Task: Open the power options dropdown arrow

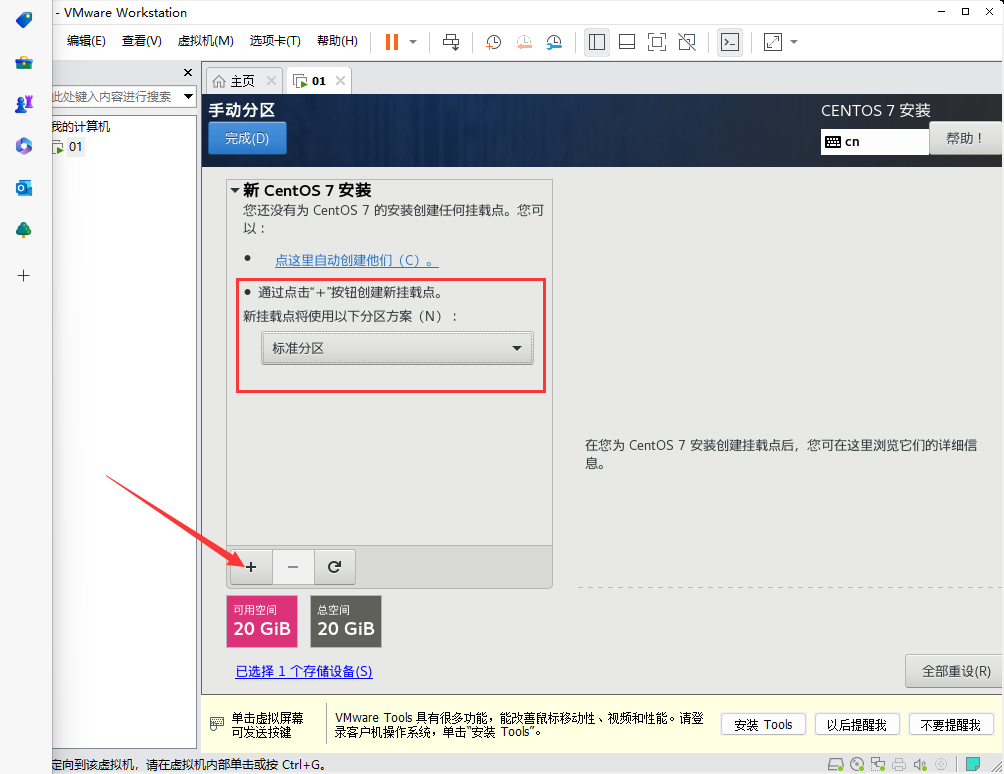Action: [x=413, y=42]
